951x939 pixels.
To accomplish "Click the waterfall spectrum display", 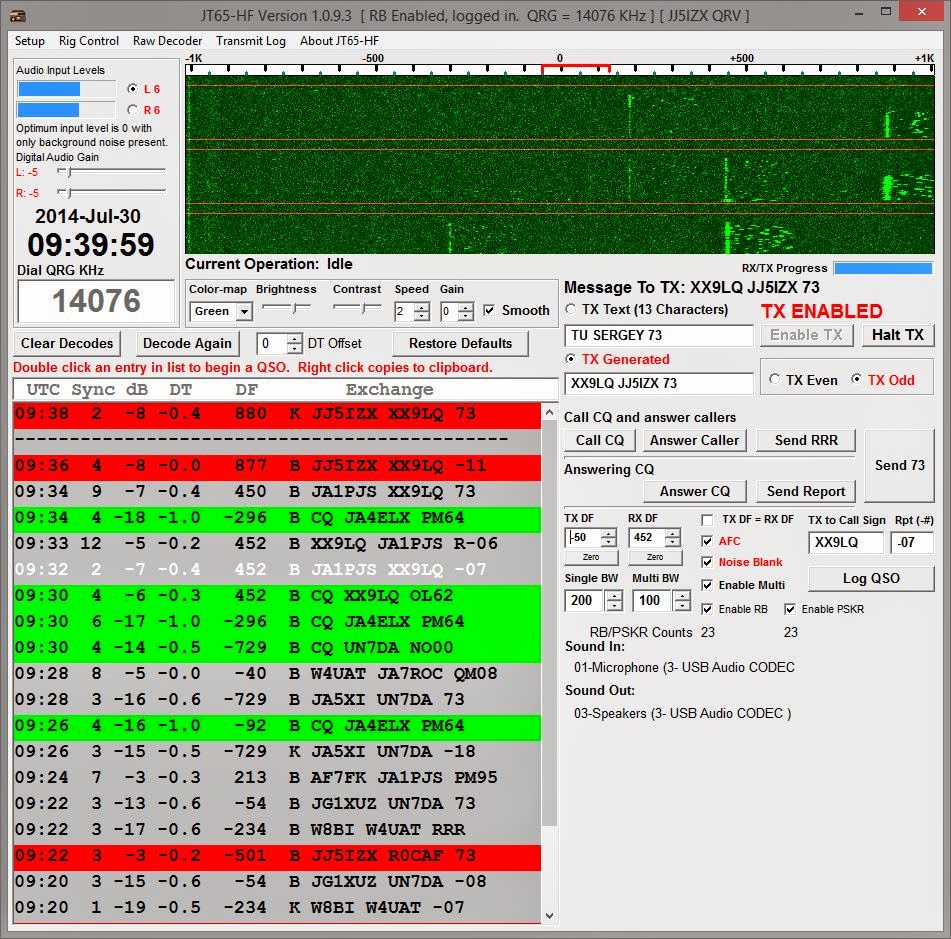I will [560, 164].
